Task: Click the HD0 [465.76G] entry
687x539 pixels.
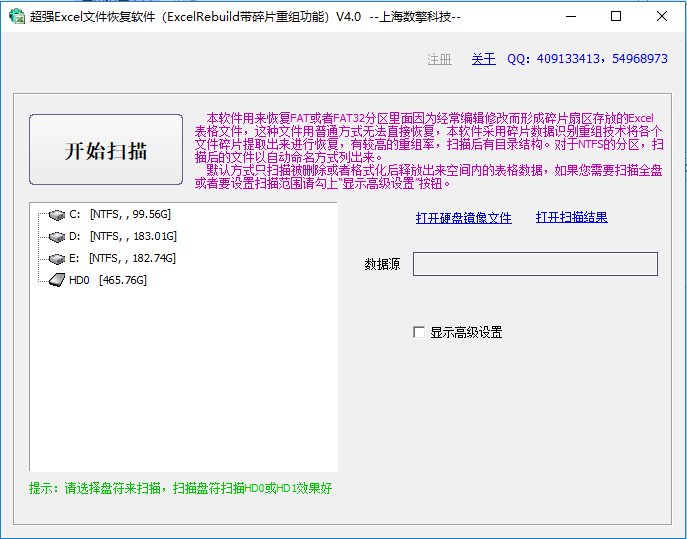Action: [x=108, y=280]
